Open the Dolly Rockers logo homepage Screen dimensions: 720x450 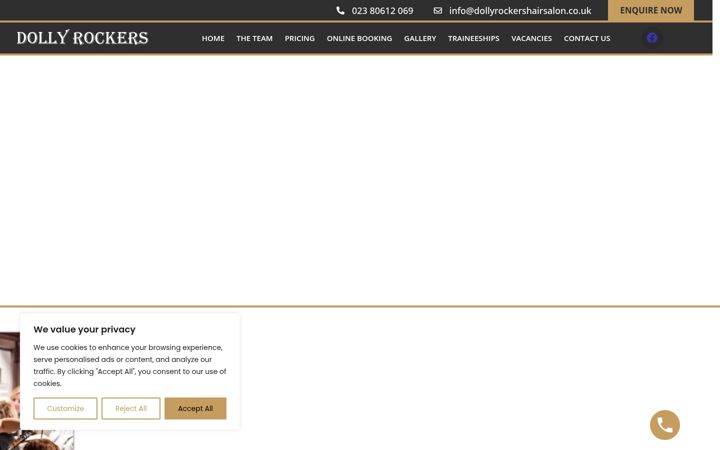pos(82,38)
